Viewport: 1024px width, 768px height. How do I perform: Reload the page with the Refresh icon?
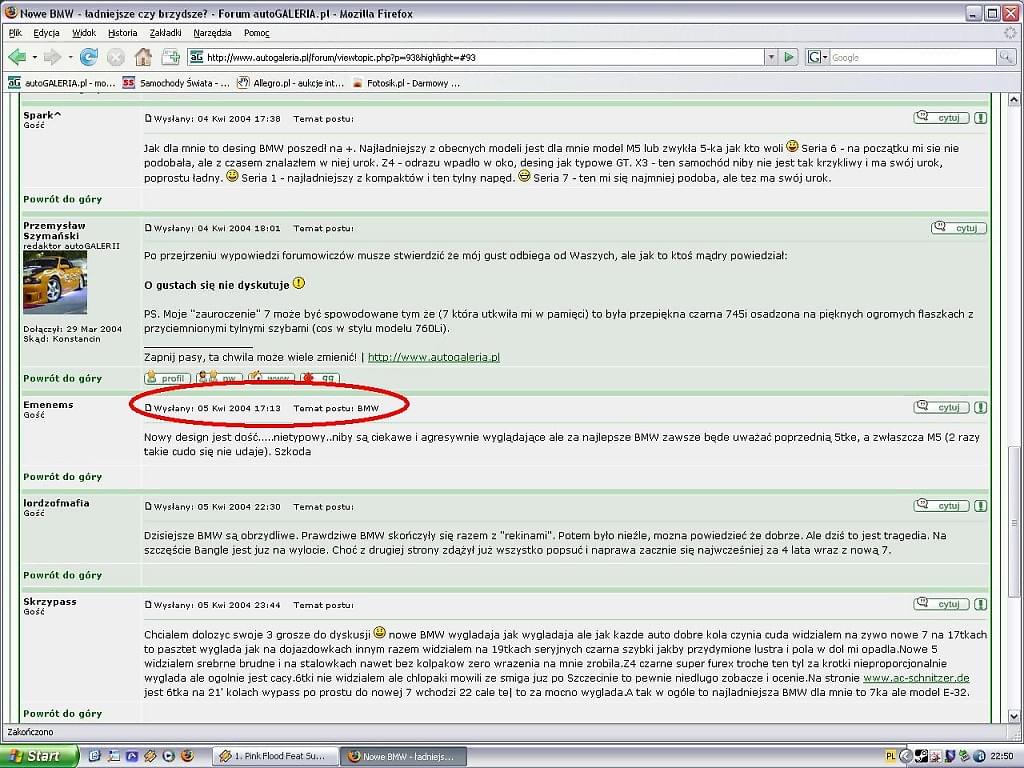pos(89,57)
